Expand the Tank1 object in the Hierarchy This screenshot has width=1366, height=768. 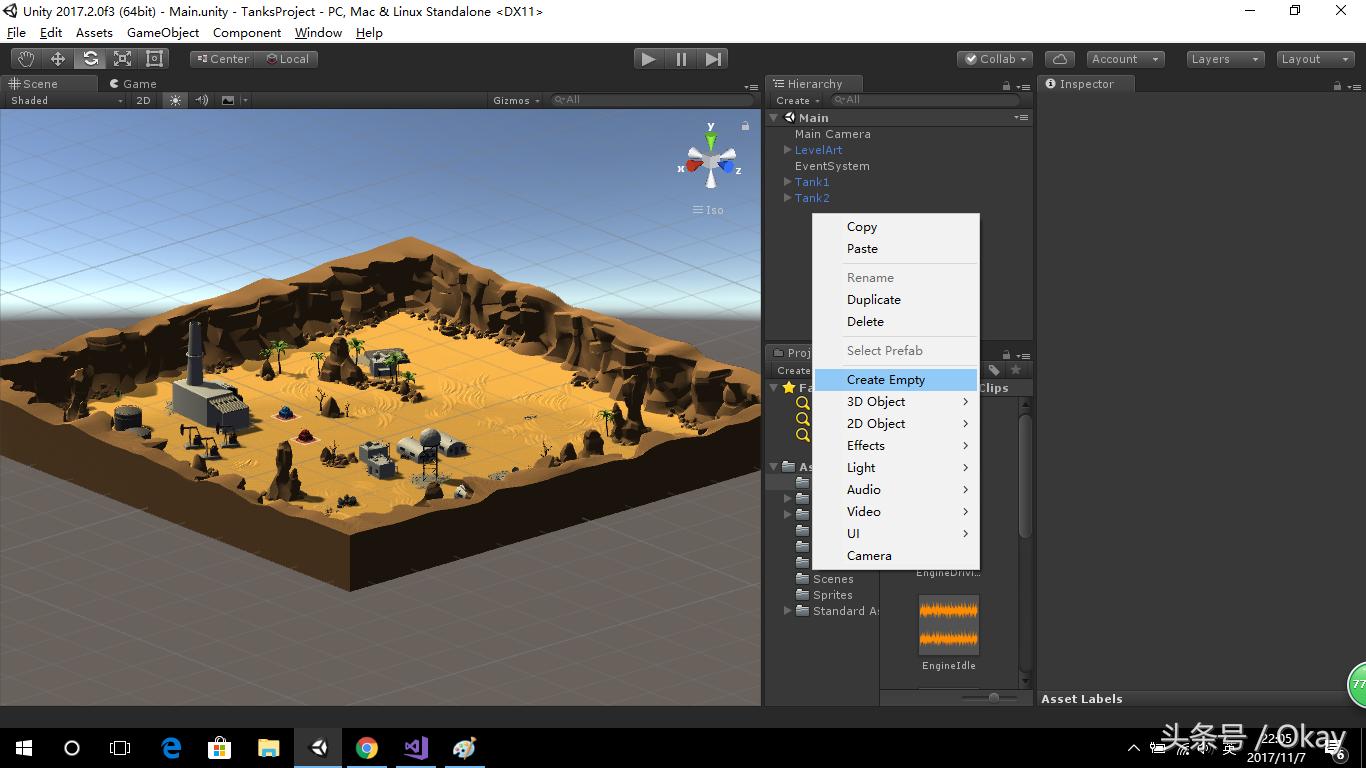787,182
